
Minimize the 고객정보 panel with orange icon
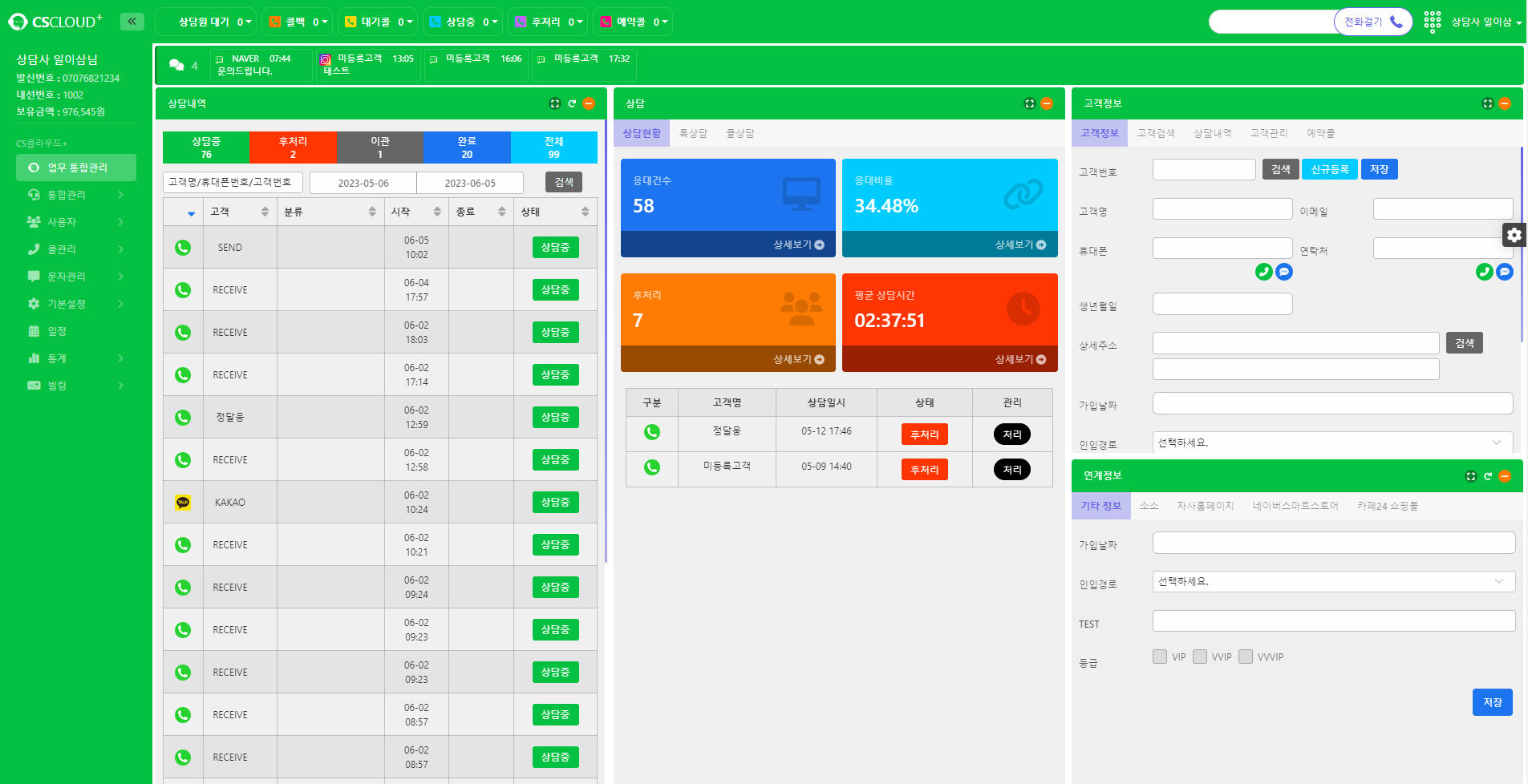pyautogui.click(x=1505, y=103)
